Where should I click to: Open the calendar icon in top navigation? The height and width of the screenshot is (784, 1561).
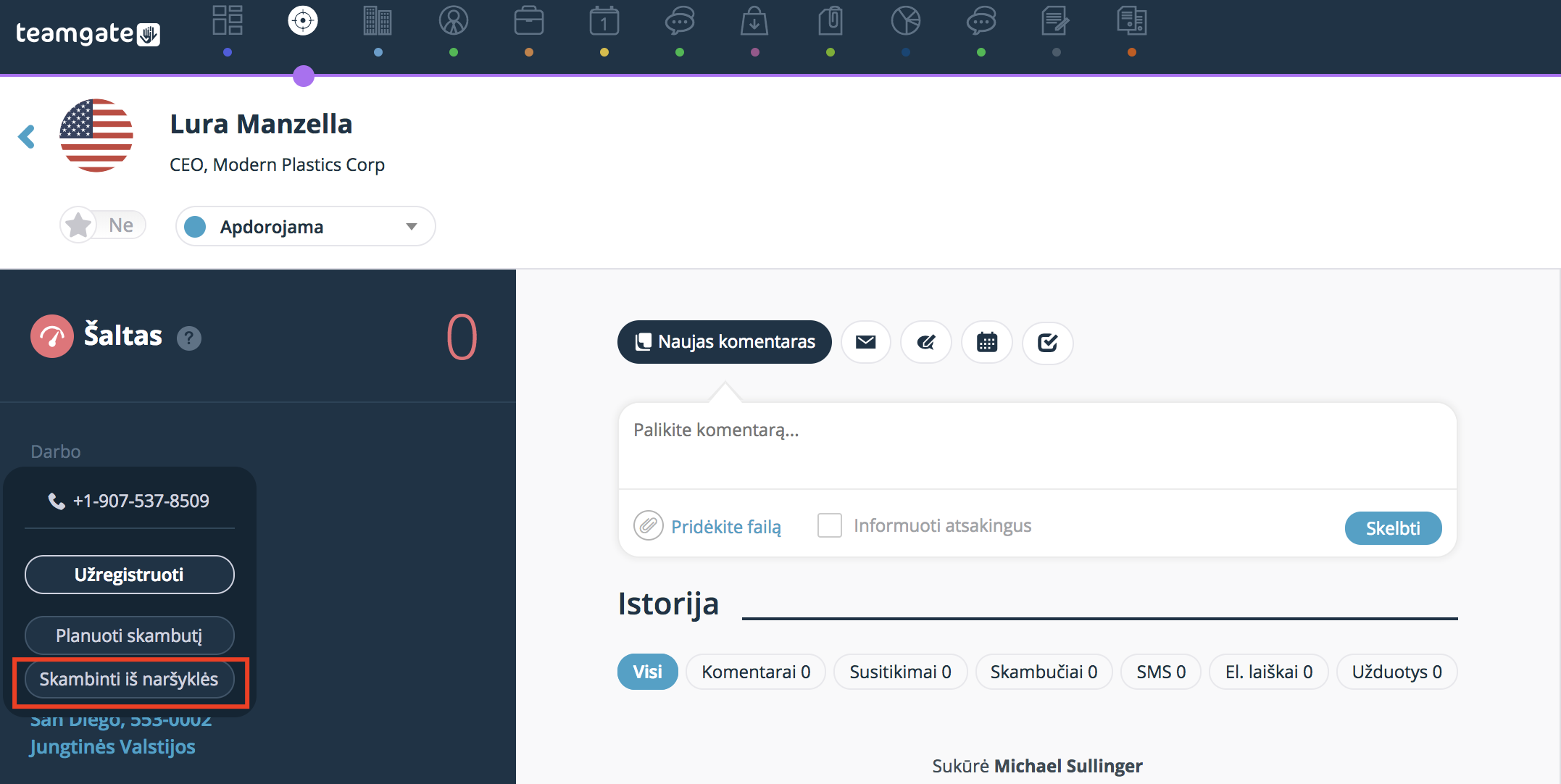tap(604, 20)
